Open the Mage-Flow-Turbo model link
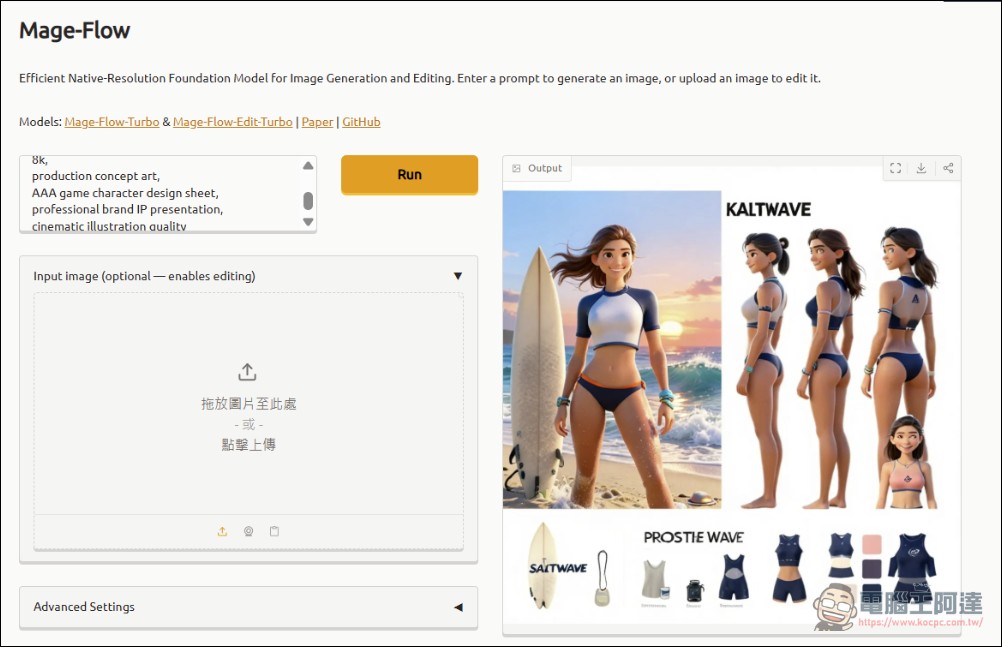This screenshot has width=1002, height=647. pos(112,121)
